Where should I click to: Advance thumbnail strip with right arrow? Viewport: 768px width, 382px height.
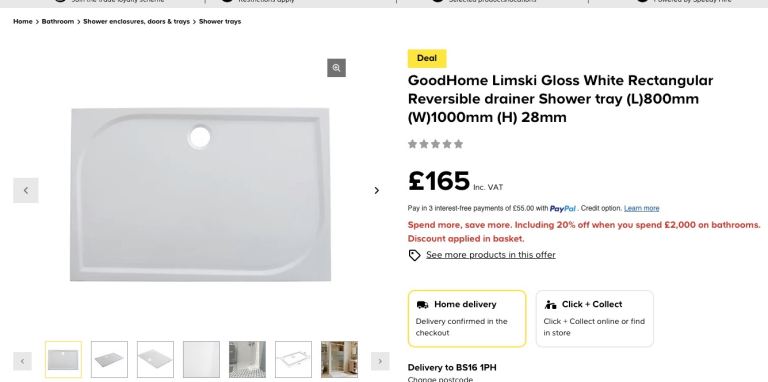click(380, 361)
